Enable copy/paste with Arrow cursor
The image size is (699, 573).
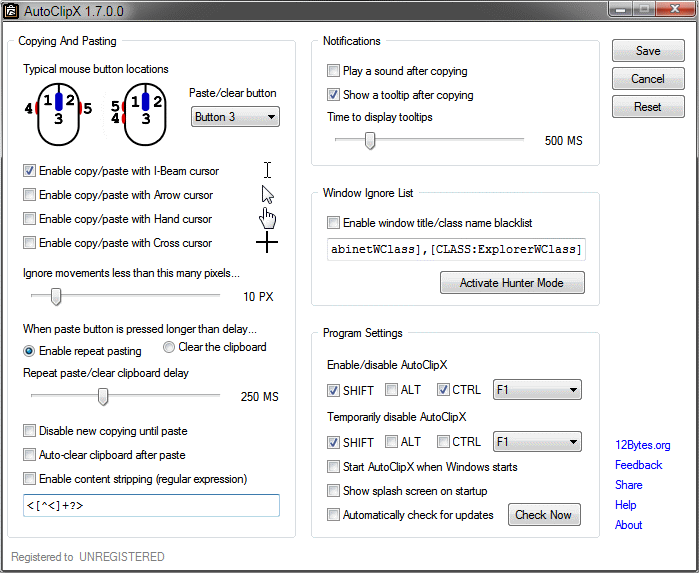click(x=29, y=195)
